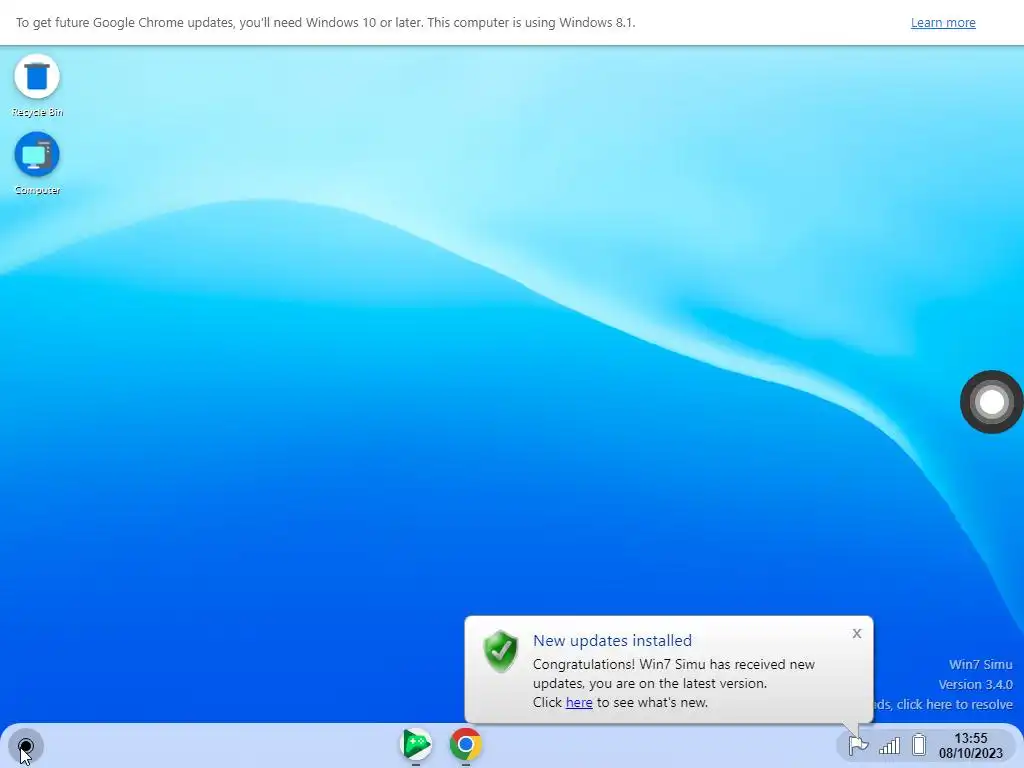Screen dimensions: 1024x768
Task: Follow the 'here' link in update notification
Action: [x=579, y=703]
